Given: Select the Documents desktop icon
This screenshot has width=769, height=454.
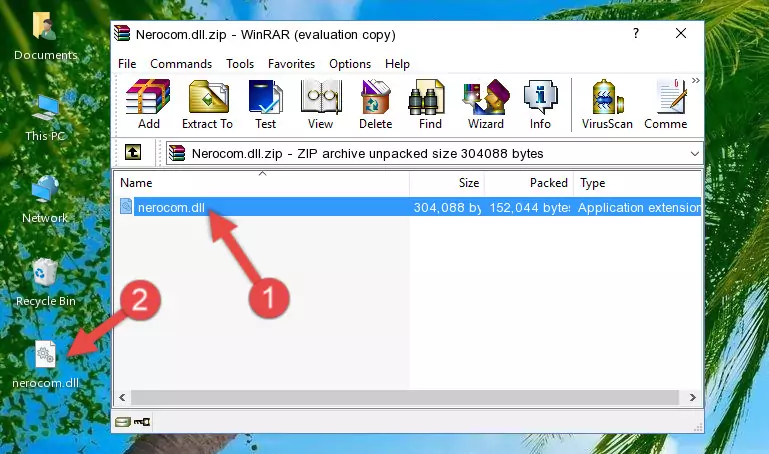Looking at the screenshot, I should click(45, 36).
